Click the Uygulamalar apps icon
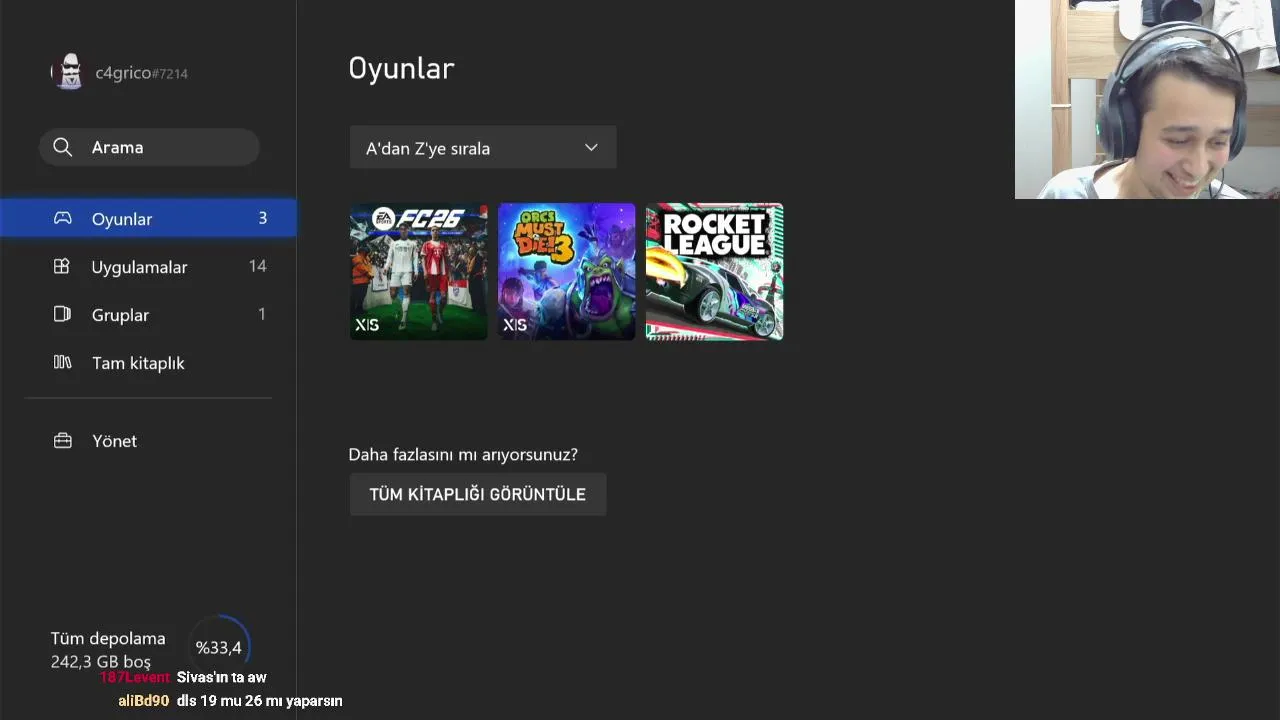Image resolution: width=1280 pixels, height=720 pixels. tap(62, 266)
